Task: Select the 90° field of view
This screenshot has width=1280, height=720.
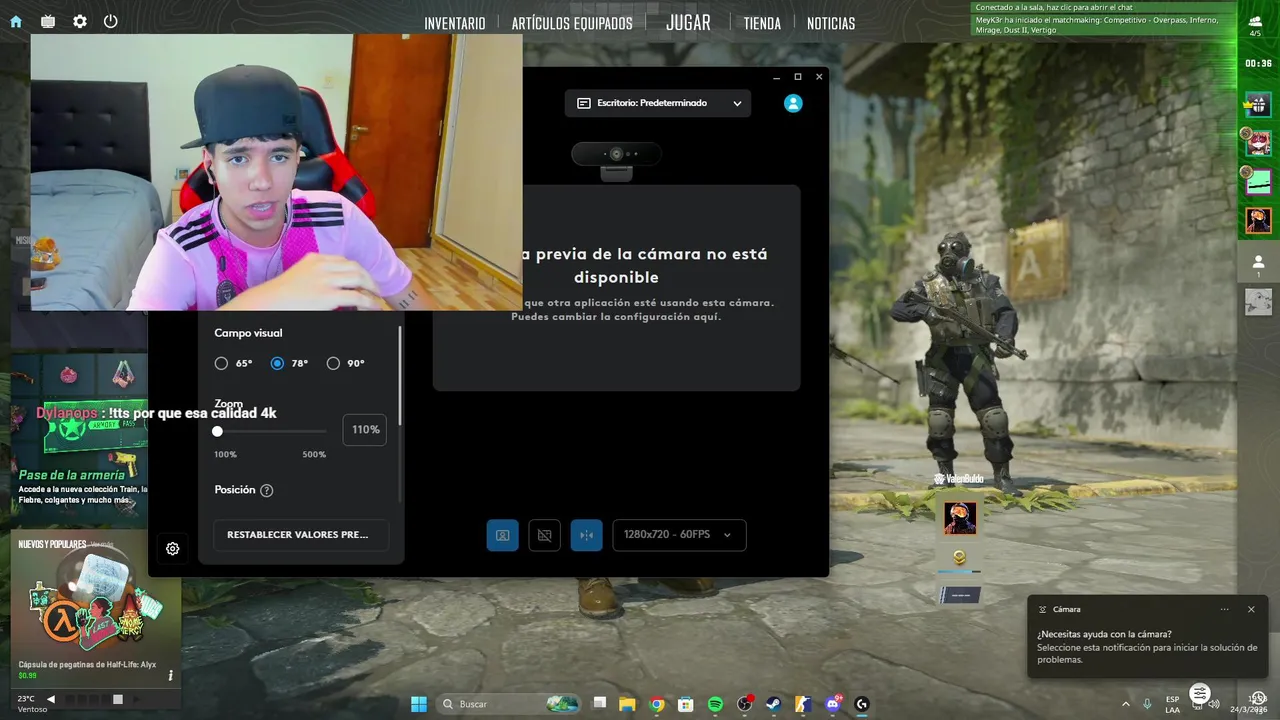Action: pos(333,363)
